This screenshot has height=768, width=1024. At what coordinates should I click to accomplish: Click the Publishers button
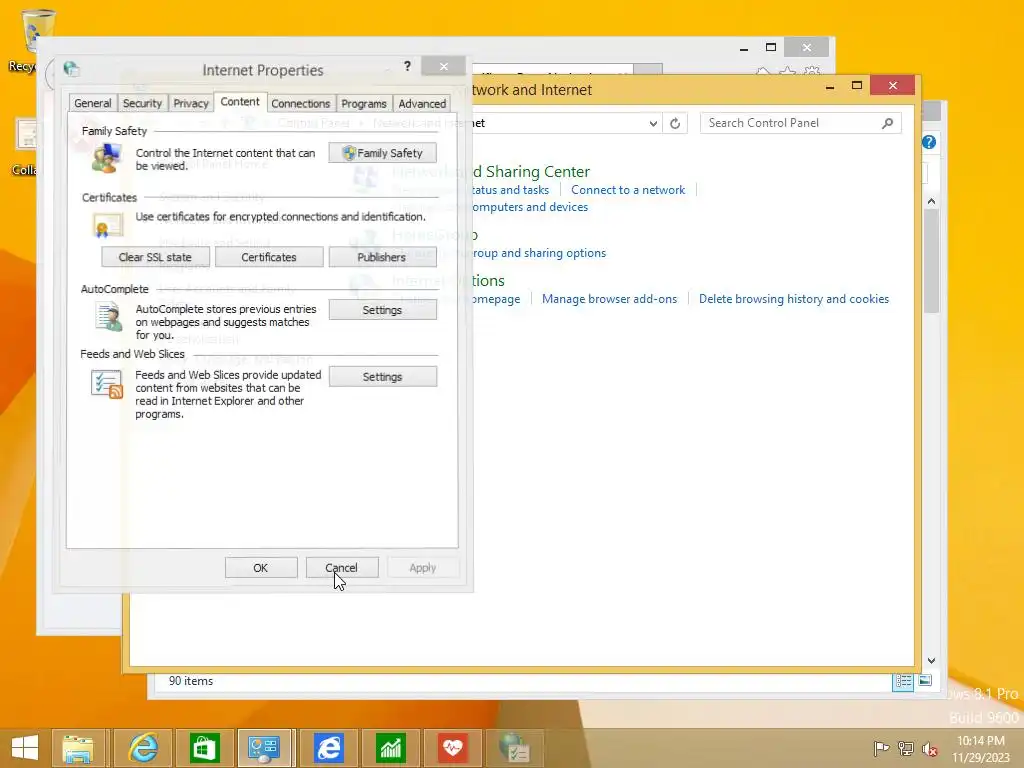[383, 257]
